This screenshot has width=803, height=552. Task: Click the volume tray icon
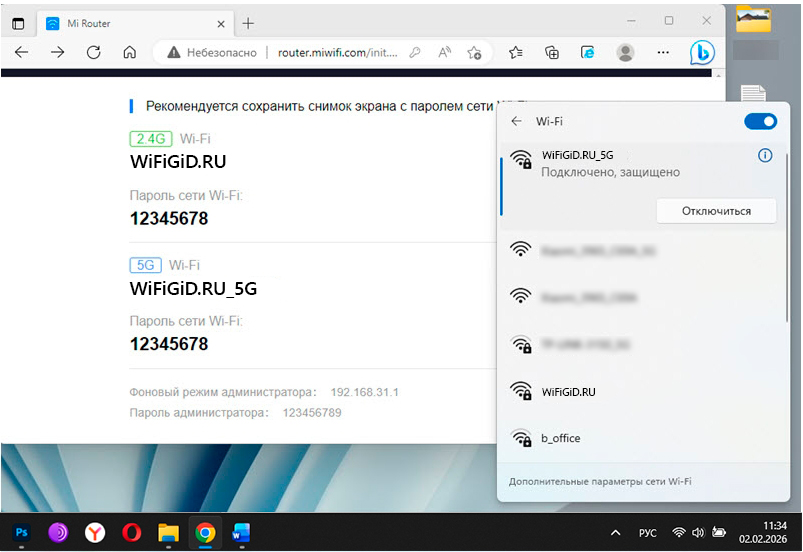point(698,533)
